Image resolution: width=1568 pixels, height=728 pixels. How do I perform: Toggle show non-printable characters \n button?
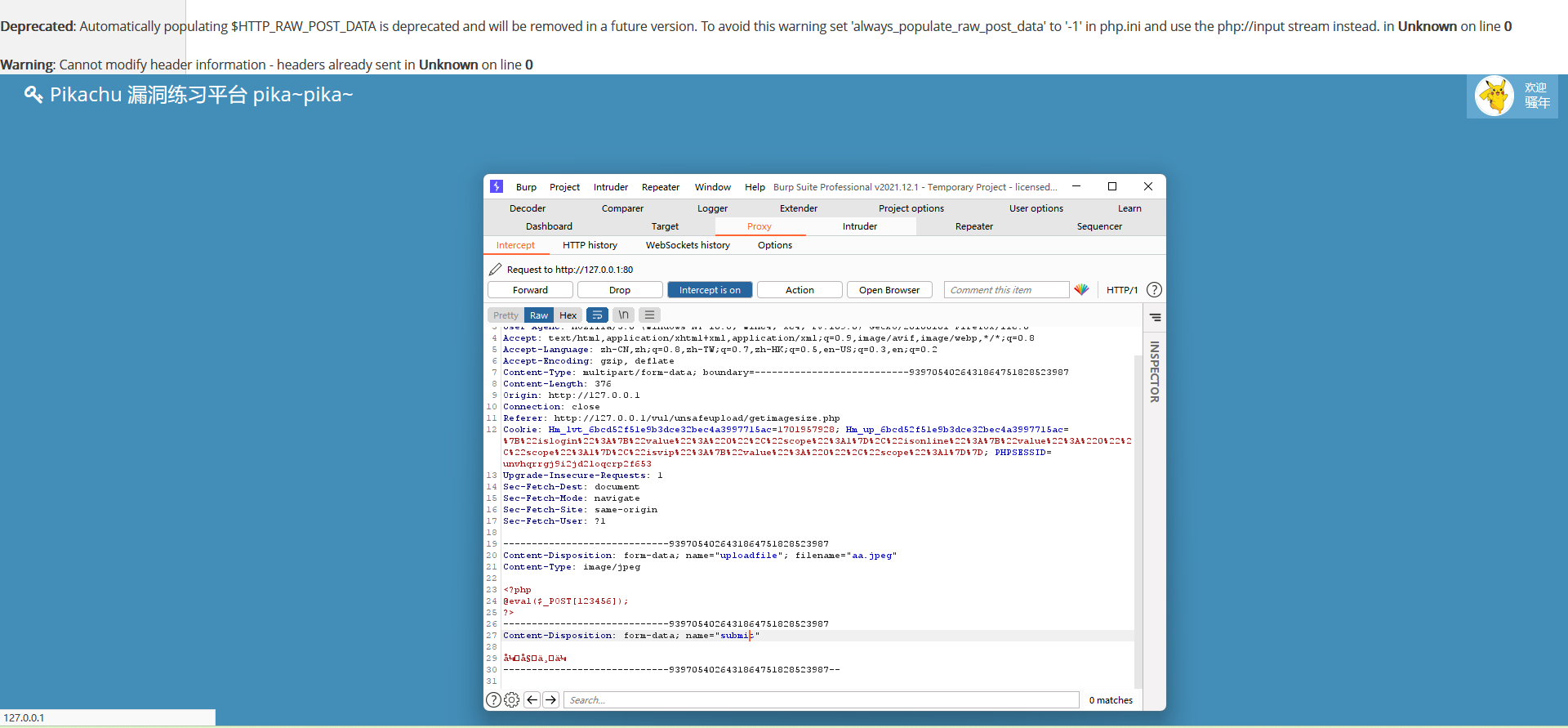[623, 315]
